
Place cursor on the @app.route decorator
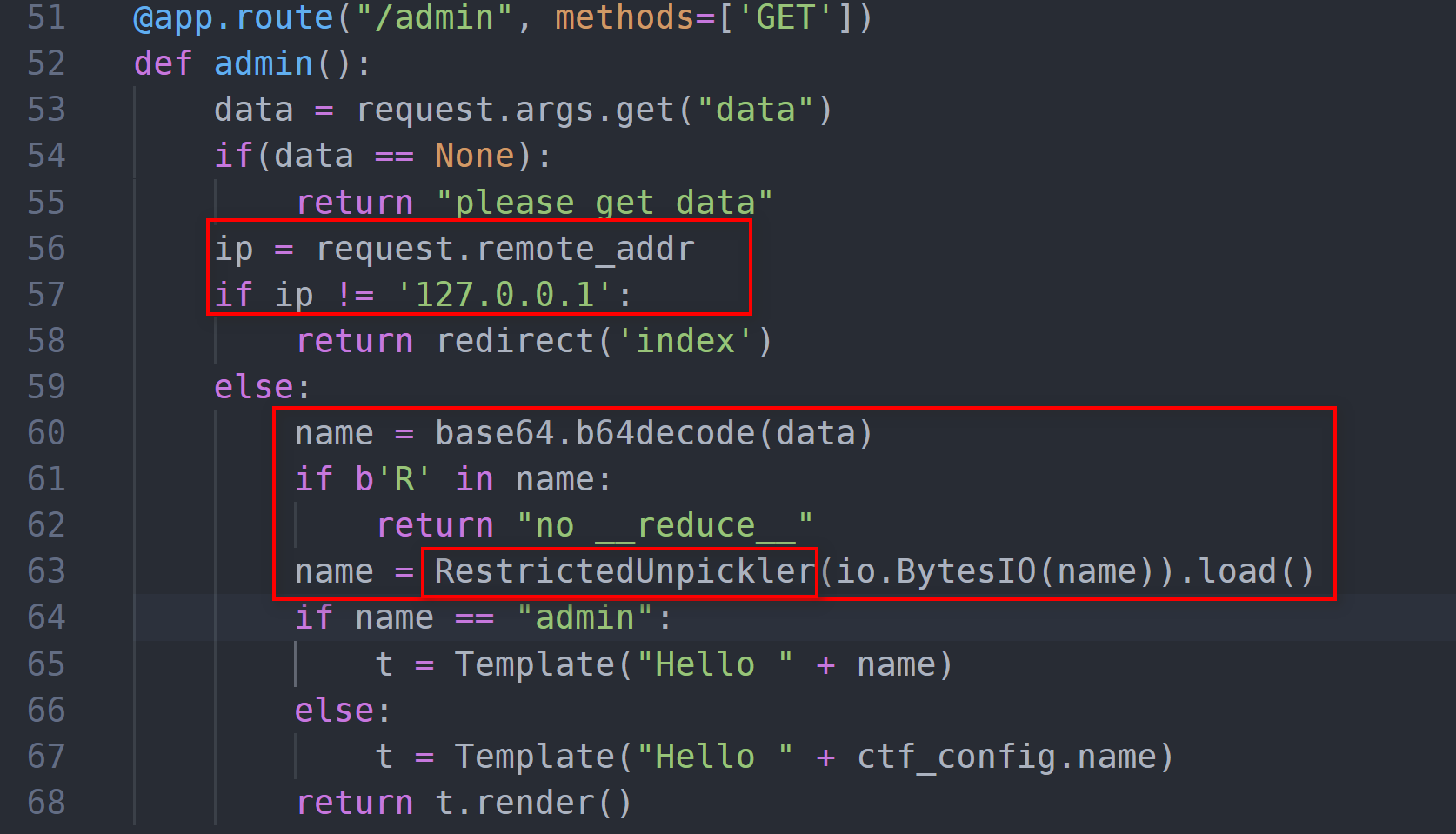tap(233, 17)
